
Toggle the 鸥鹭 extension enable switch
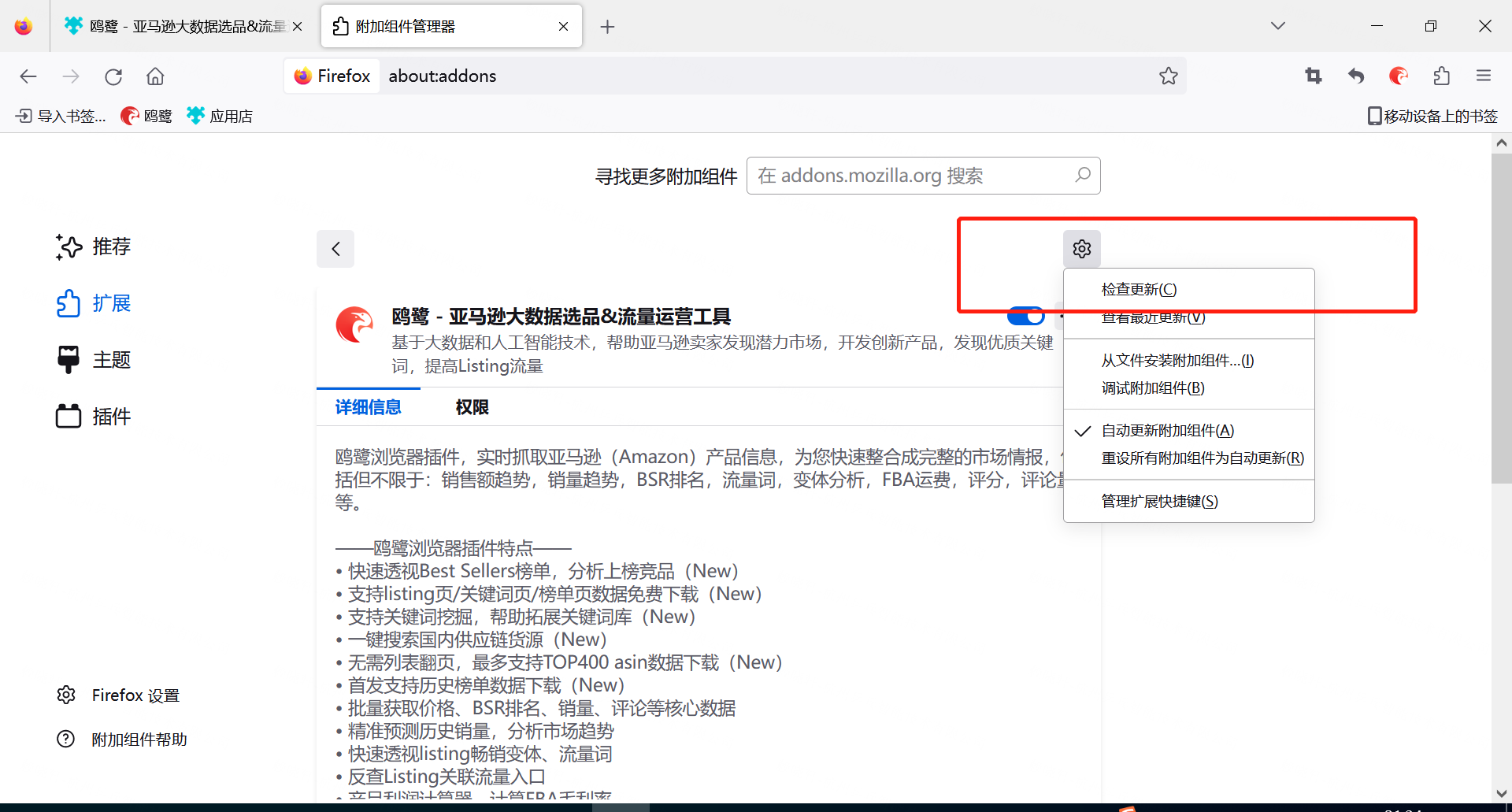pyautogui.click(x=1025, y=317)
